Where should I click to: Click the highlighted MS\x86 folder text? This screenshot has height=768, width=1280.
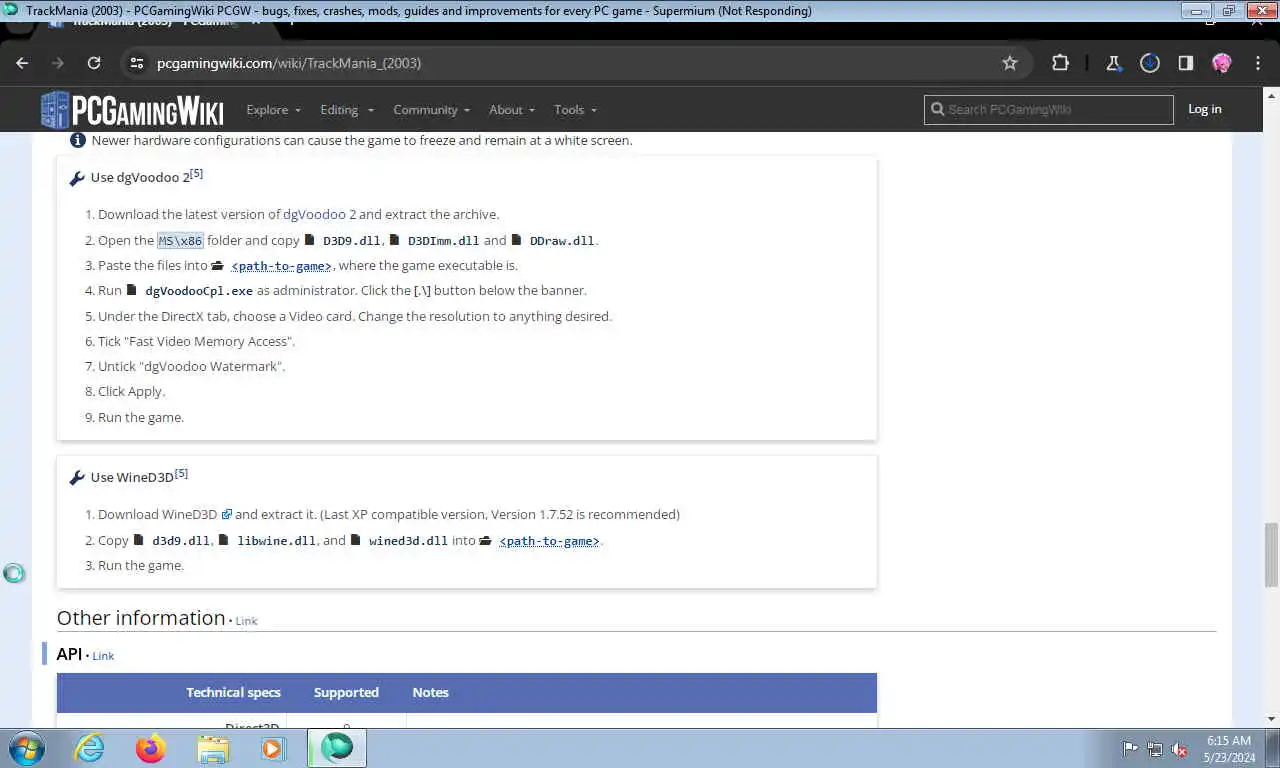(180, 240)
